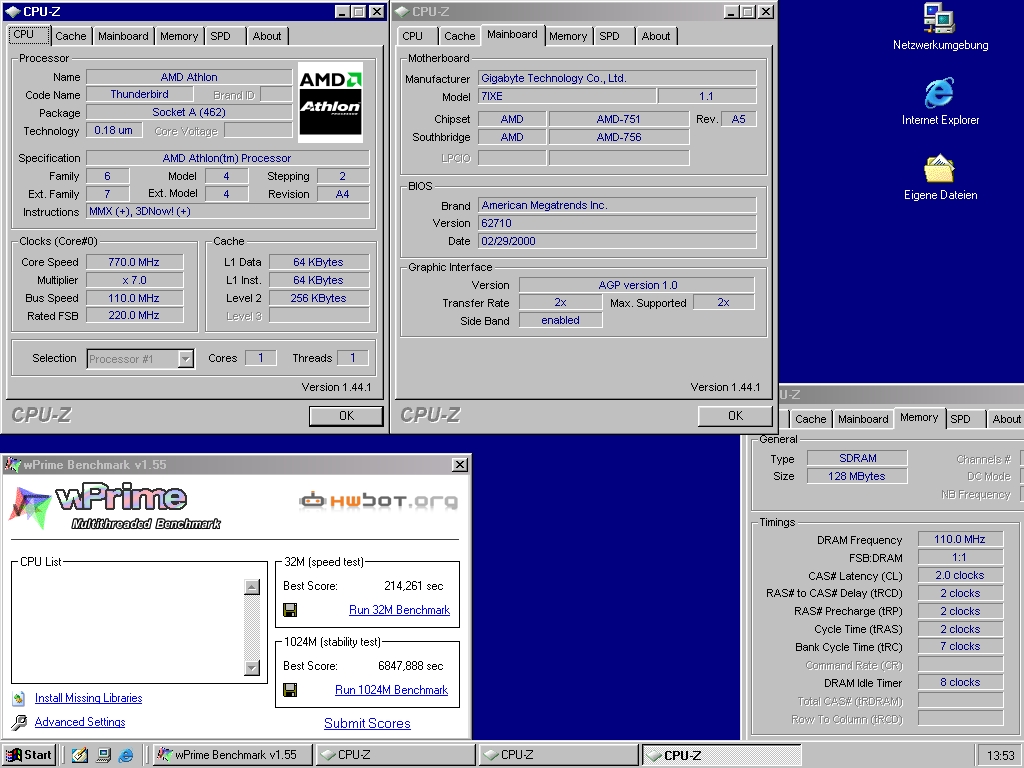The width and height of the screenshot is (1024, 768).
Task: Click the Internet Explorer quick launch icon
Action: pyautogui.click(x=126, y=755)
